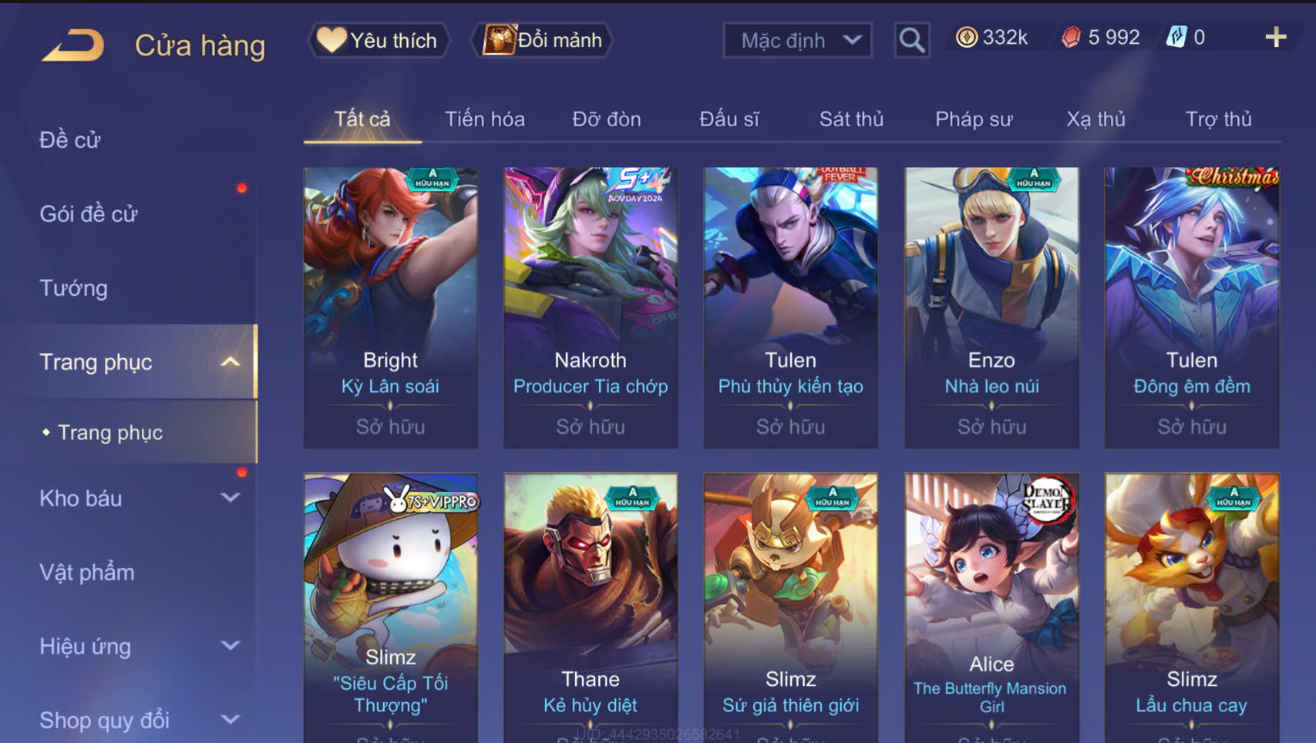Expand the Hiệu ứng sidebar section

click(x=230, y=646)
